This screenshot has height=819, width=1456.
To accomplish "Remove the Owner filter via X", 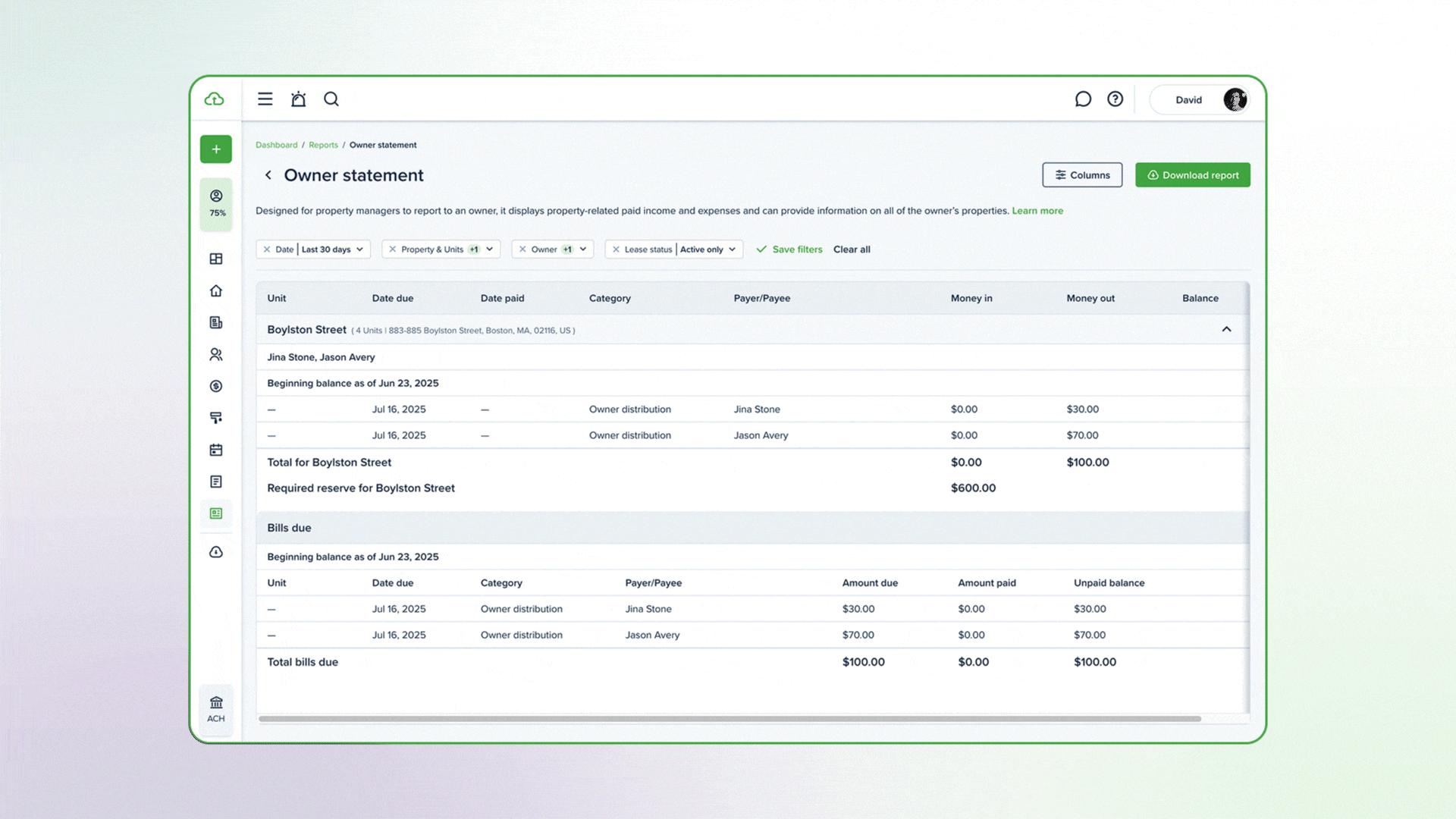I will point(522,249).
